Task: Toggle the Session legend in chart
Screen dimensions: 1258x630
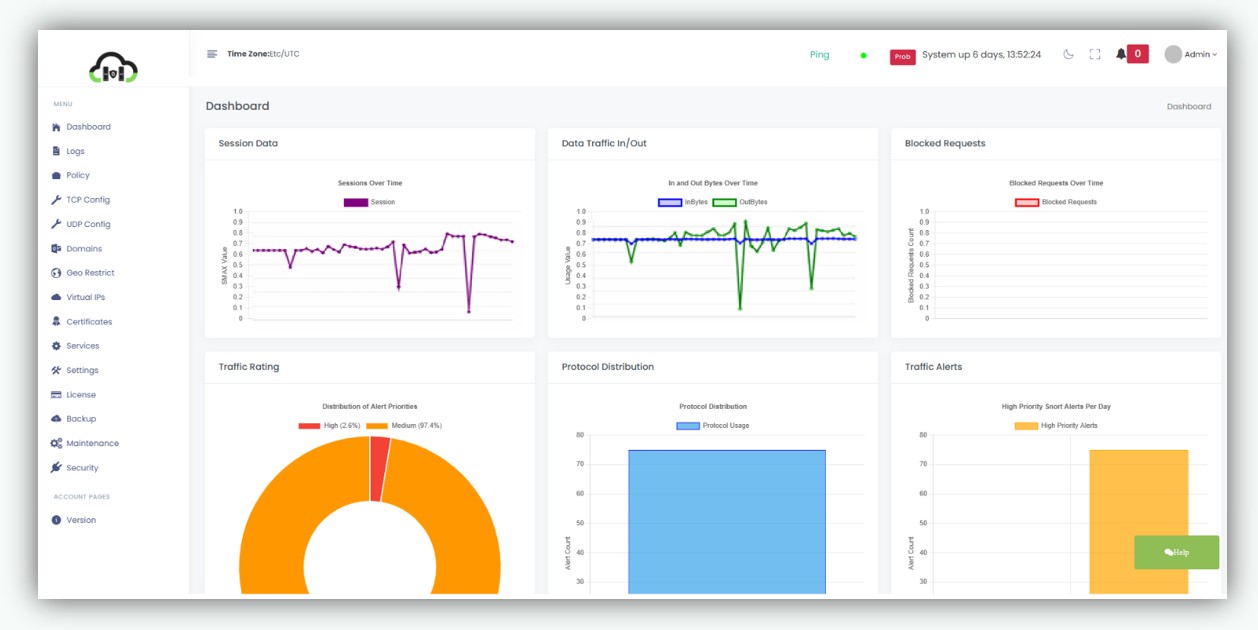Action: (356, 202)
